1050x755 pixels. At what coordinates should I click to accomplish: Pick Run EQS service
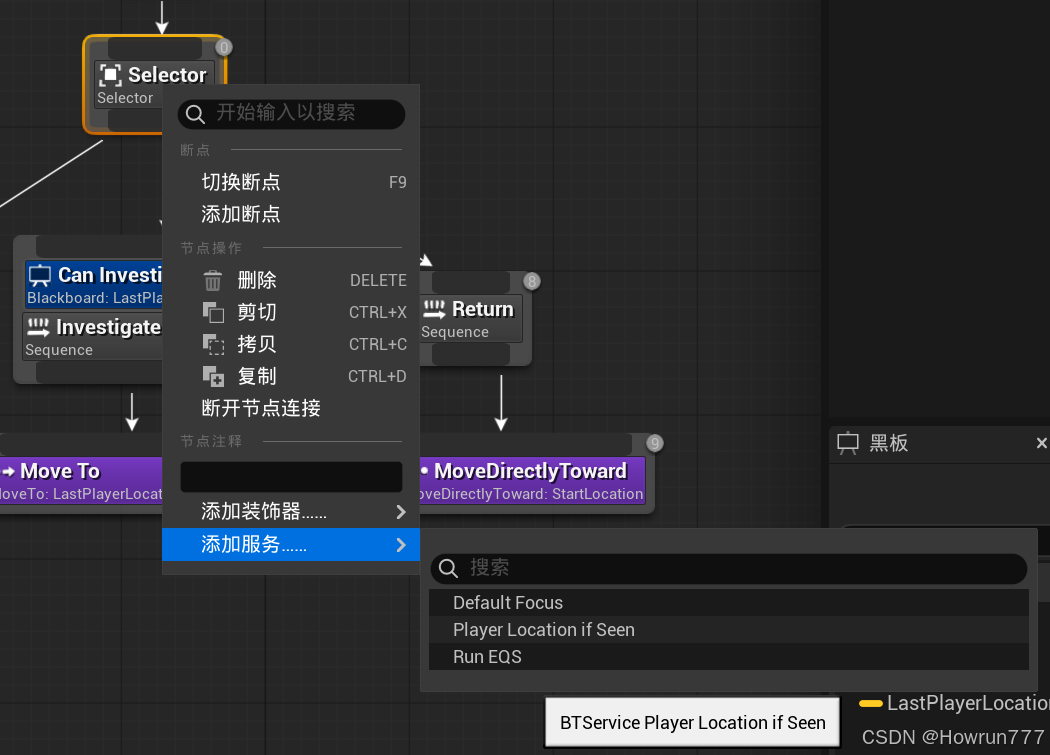(729, 657)
